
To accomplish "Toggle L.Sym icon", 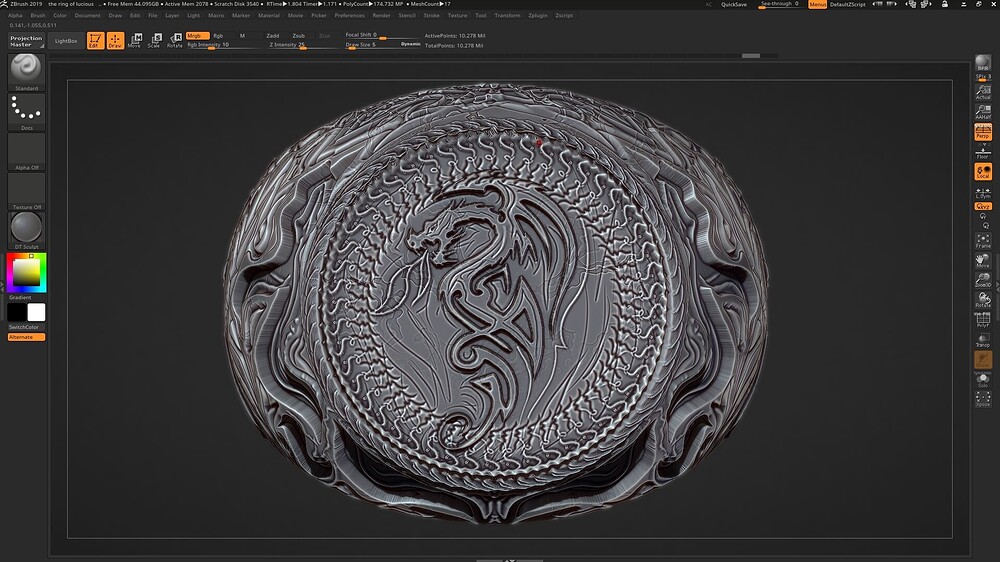I will point(983,193).
